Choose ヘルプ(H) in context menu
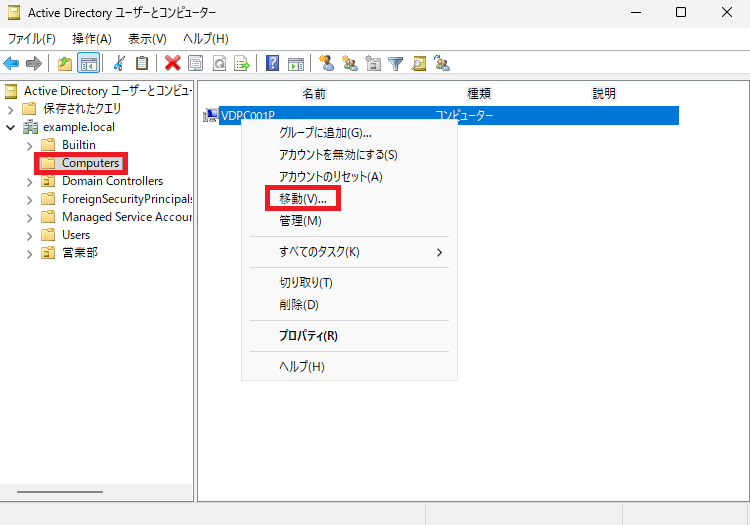750x525 pixels. 302,367
